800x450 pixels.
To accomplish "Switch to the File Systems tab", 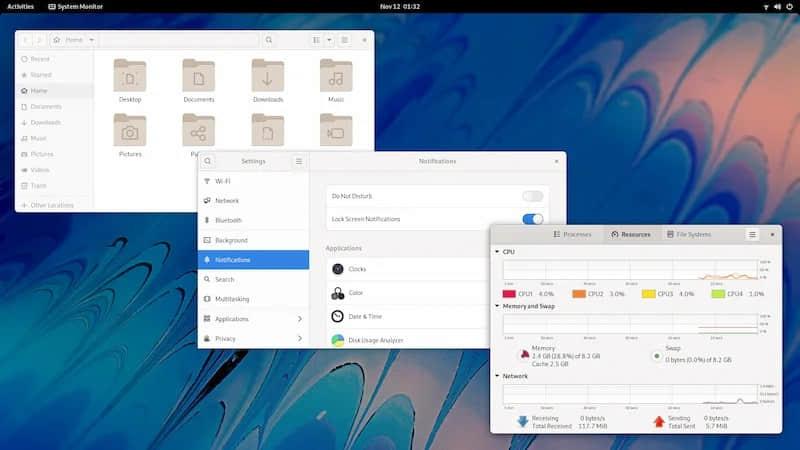I will 688,234.
